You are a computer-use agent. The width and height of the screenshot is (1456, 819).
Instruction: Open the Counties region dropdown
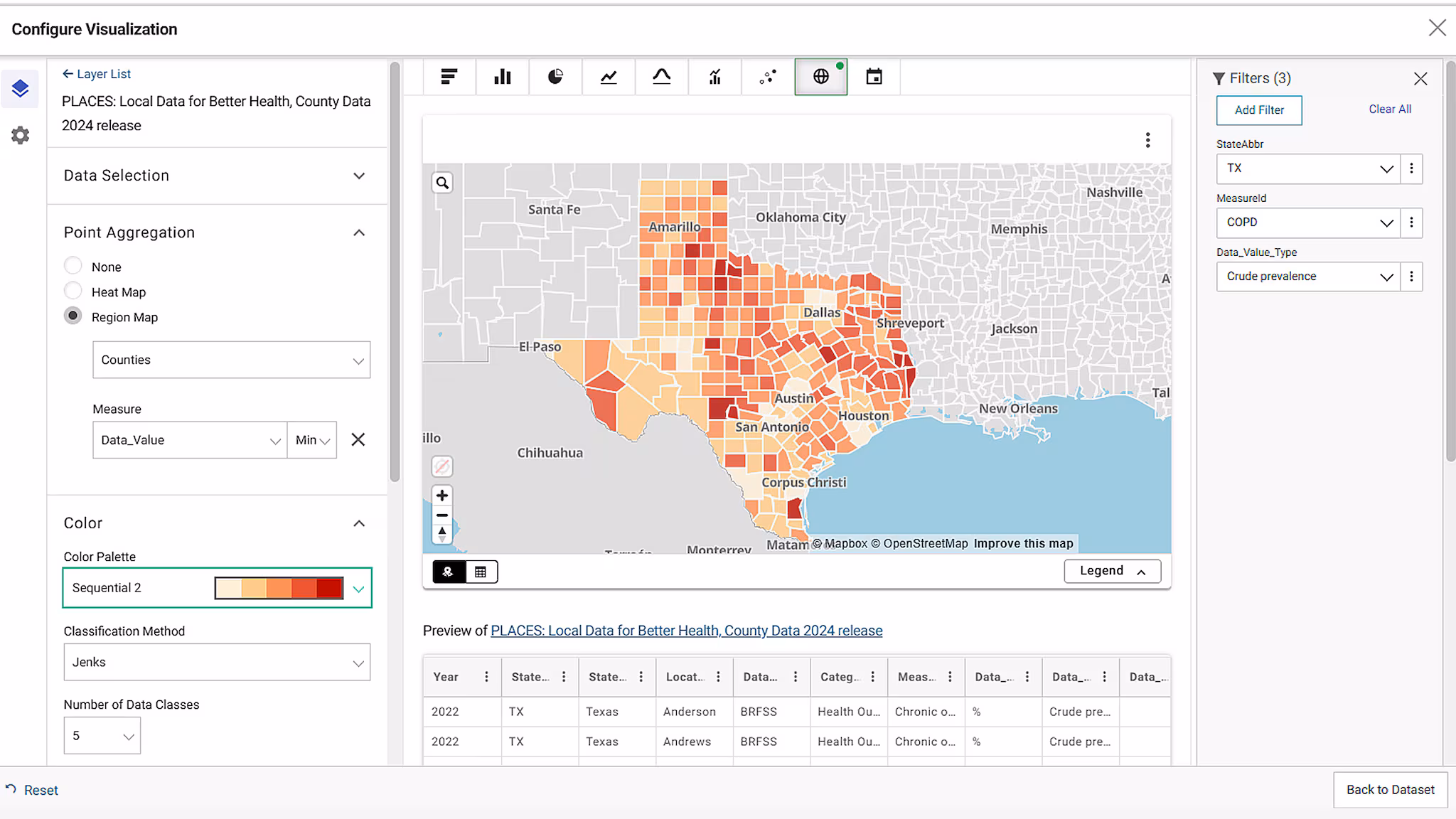click(231, 360)
